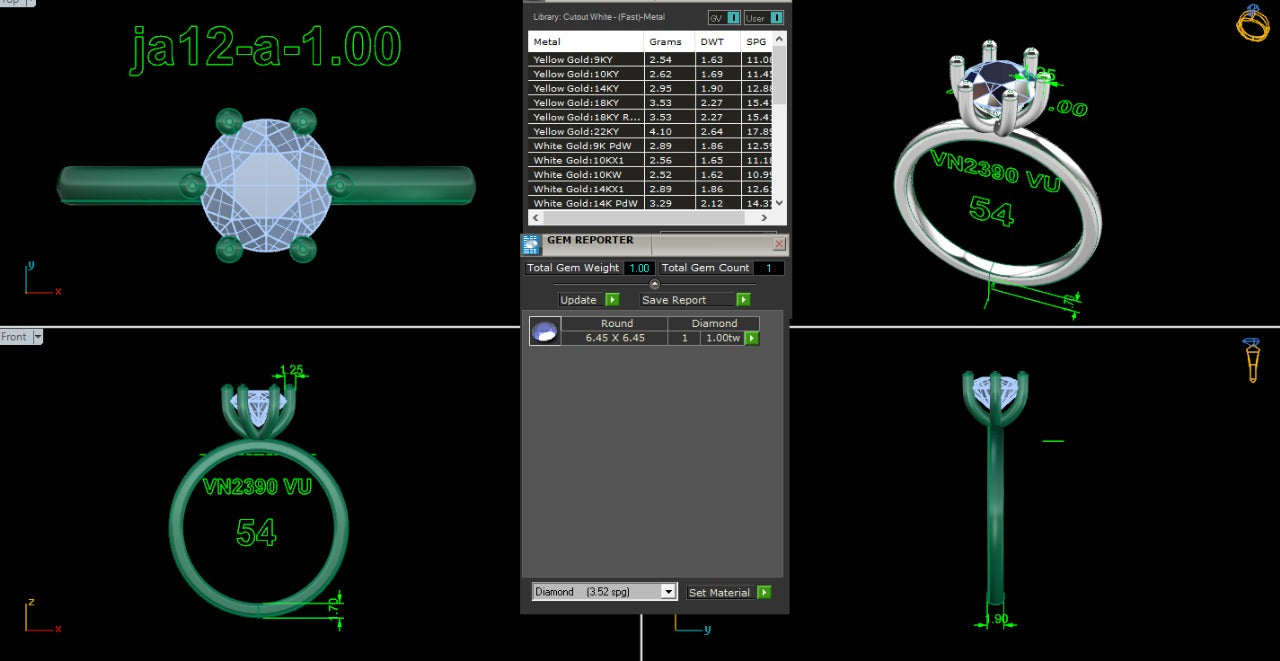Screen dimensions: 1280x661
Task: Select the Yellow Gold:14KY row
Action: pyautogui.click(x=651, y=88)
